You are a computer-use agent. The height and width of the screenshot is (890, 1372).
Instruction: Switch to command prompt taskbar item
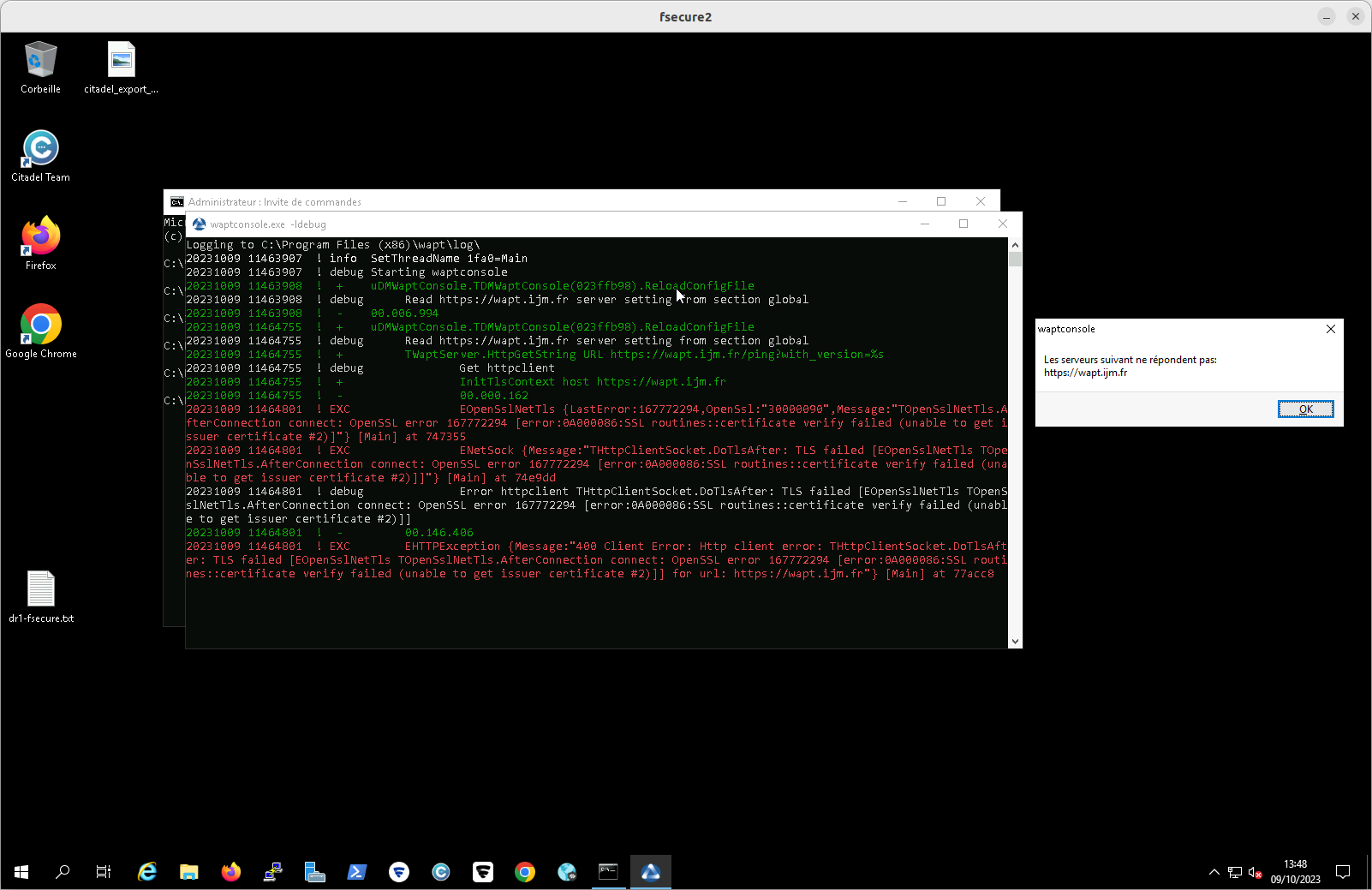pos(609,872)
